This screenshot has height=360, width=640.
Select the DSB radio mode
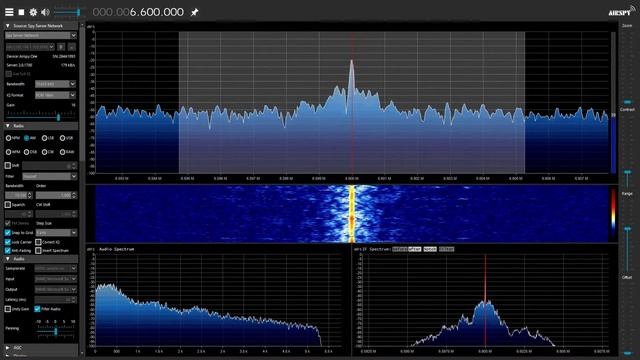point(27,152)
